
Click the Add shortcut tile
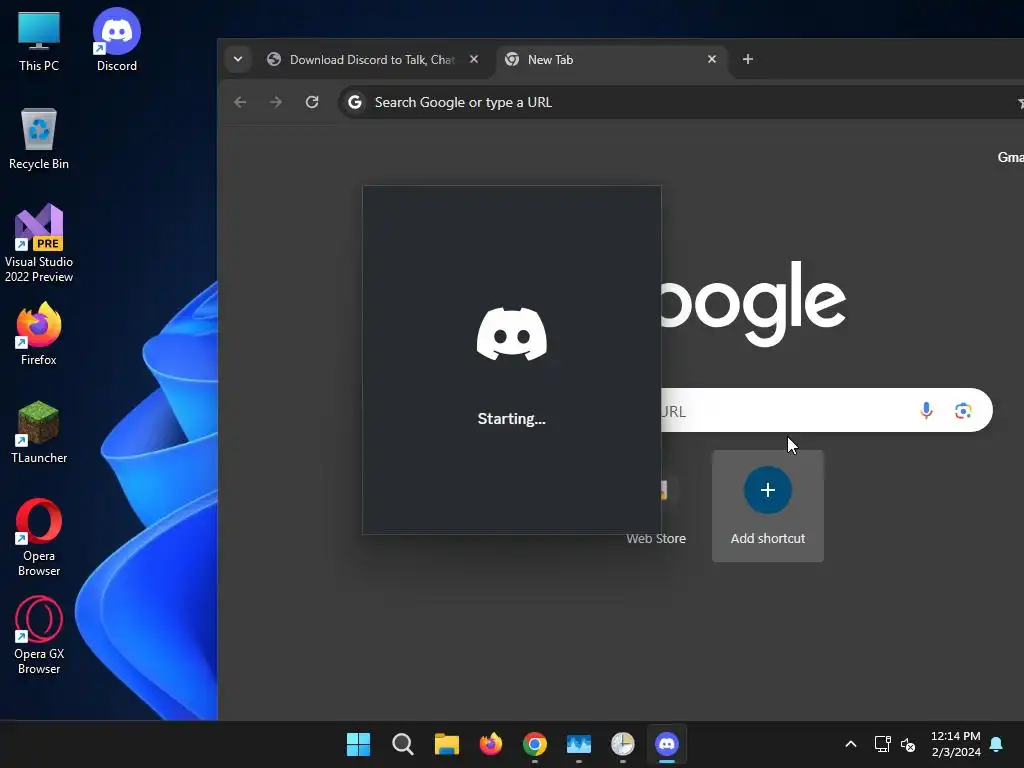pos(767,506)
